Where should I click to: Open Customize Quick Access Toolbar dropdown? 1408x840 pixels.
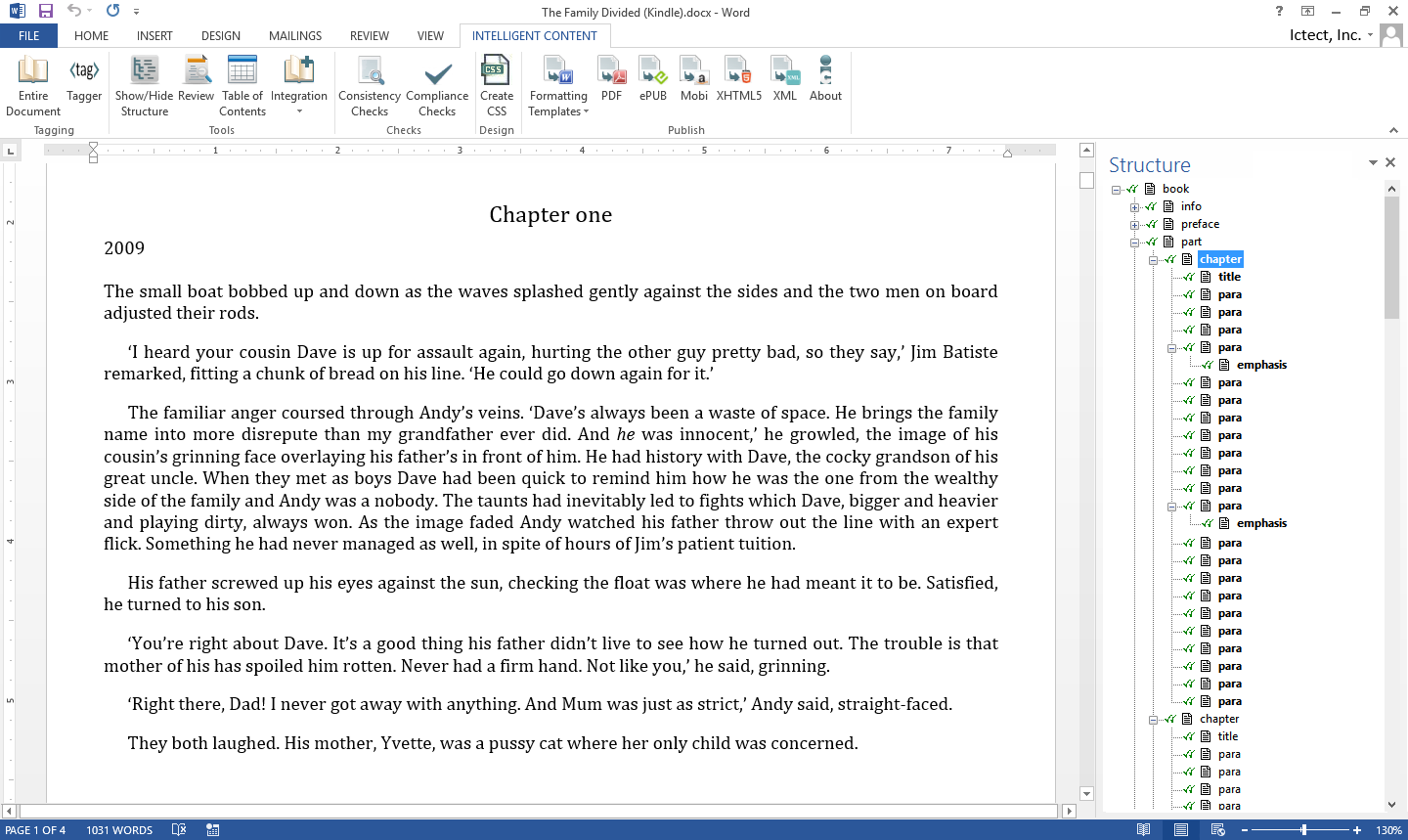136,12
